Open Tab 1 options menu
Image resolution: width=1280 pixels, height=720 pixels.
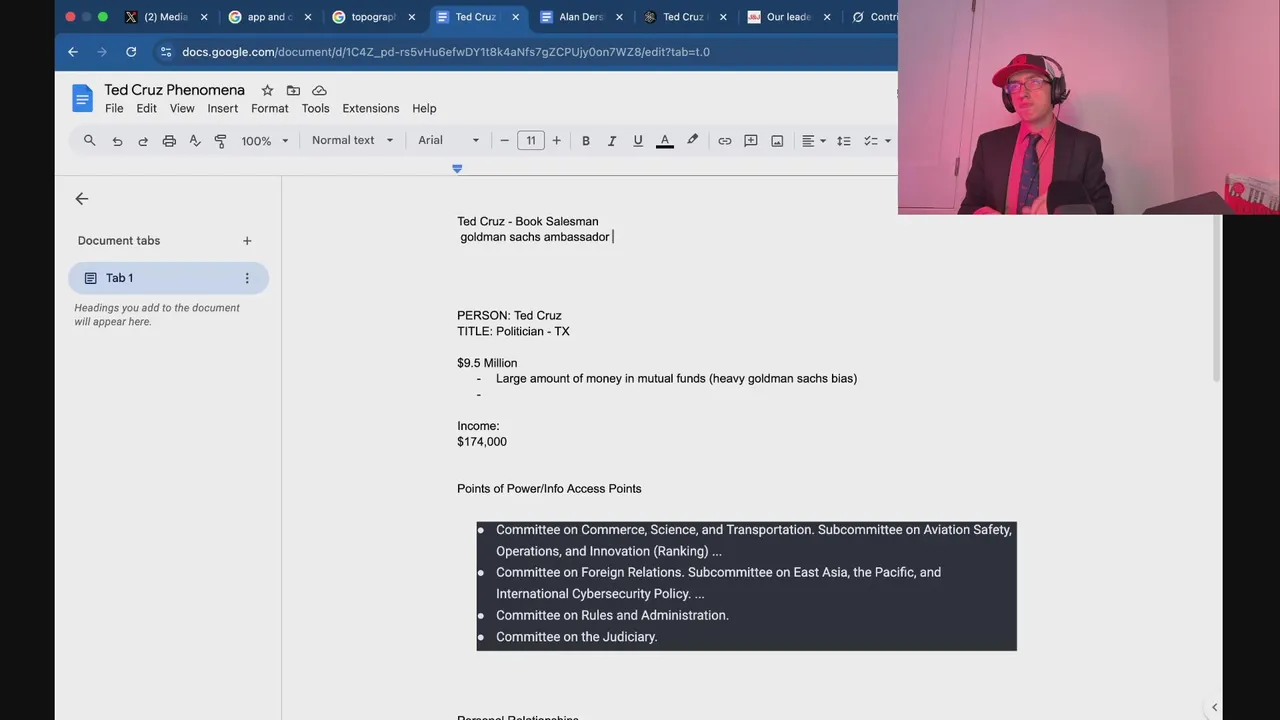(247, 278)
